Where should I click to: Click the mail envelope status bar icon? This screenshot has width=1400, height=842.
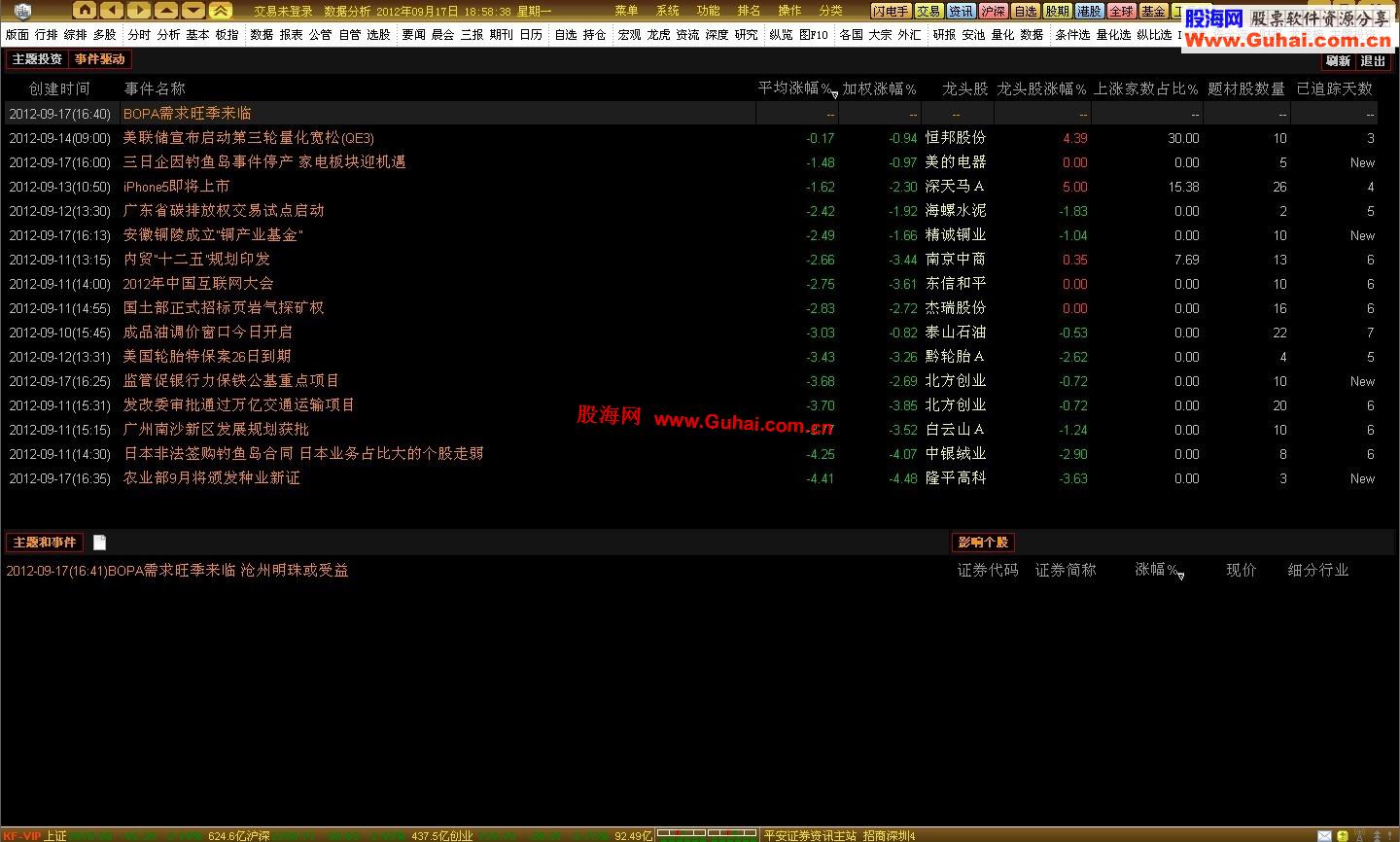(1324, 835)
